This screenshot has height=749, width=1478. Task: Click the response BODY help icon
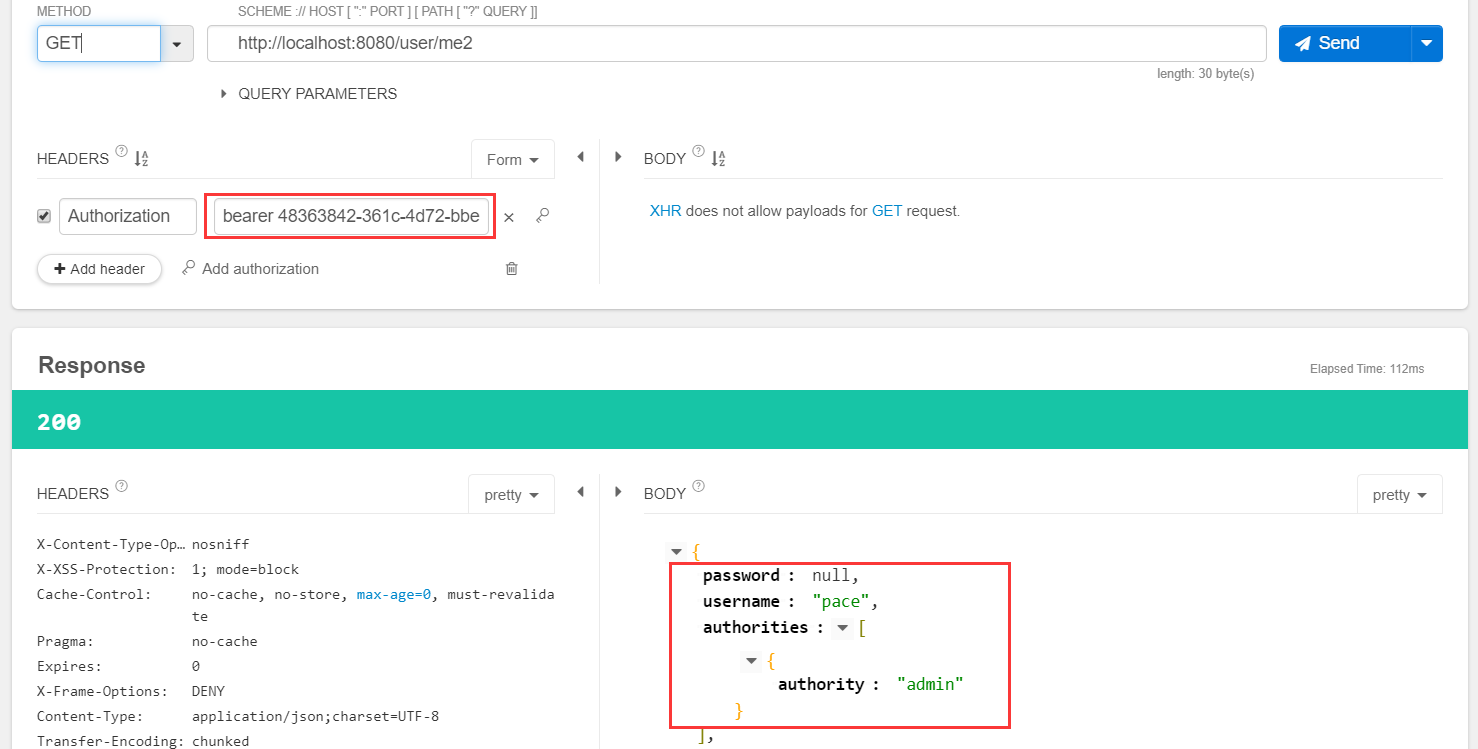tap(699, 486)
